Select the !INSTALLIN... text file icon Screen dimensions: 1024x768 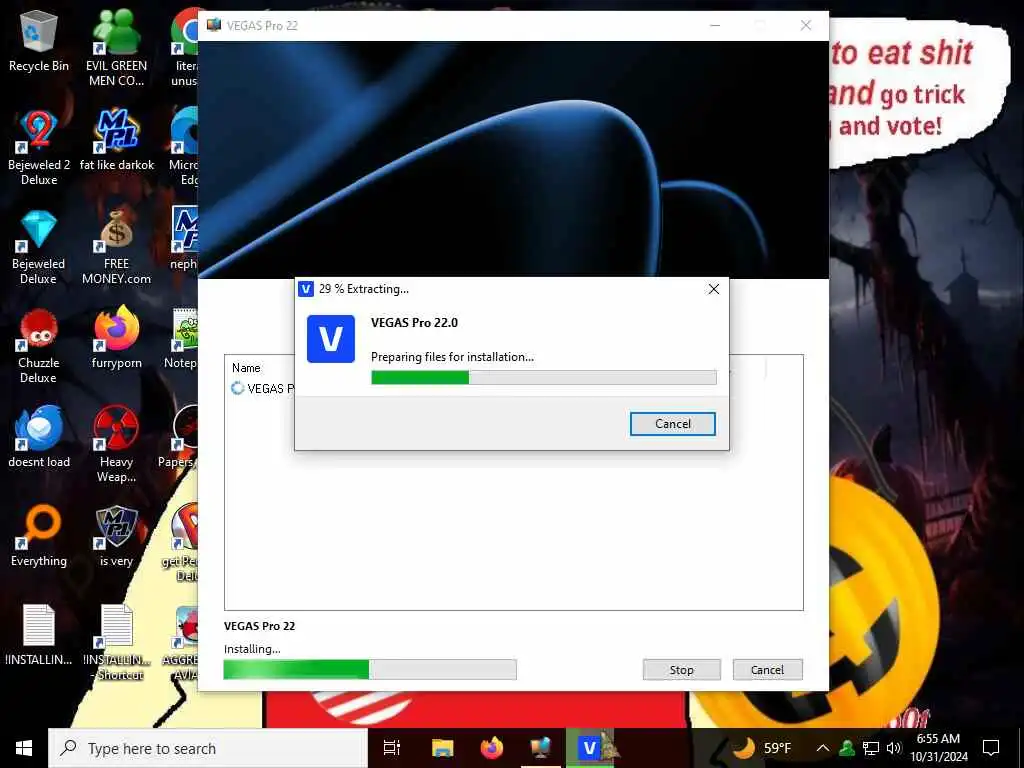(39, 635)
